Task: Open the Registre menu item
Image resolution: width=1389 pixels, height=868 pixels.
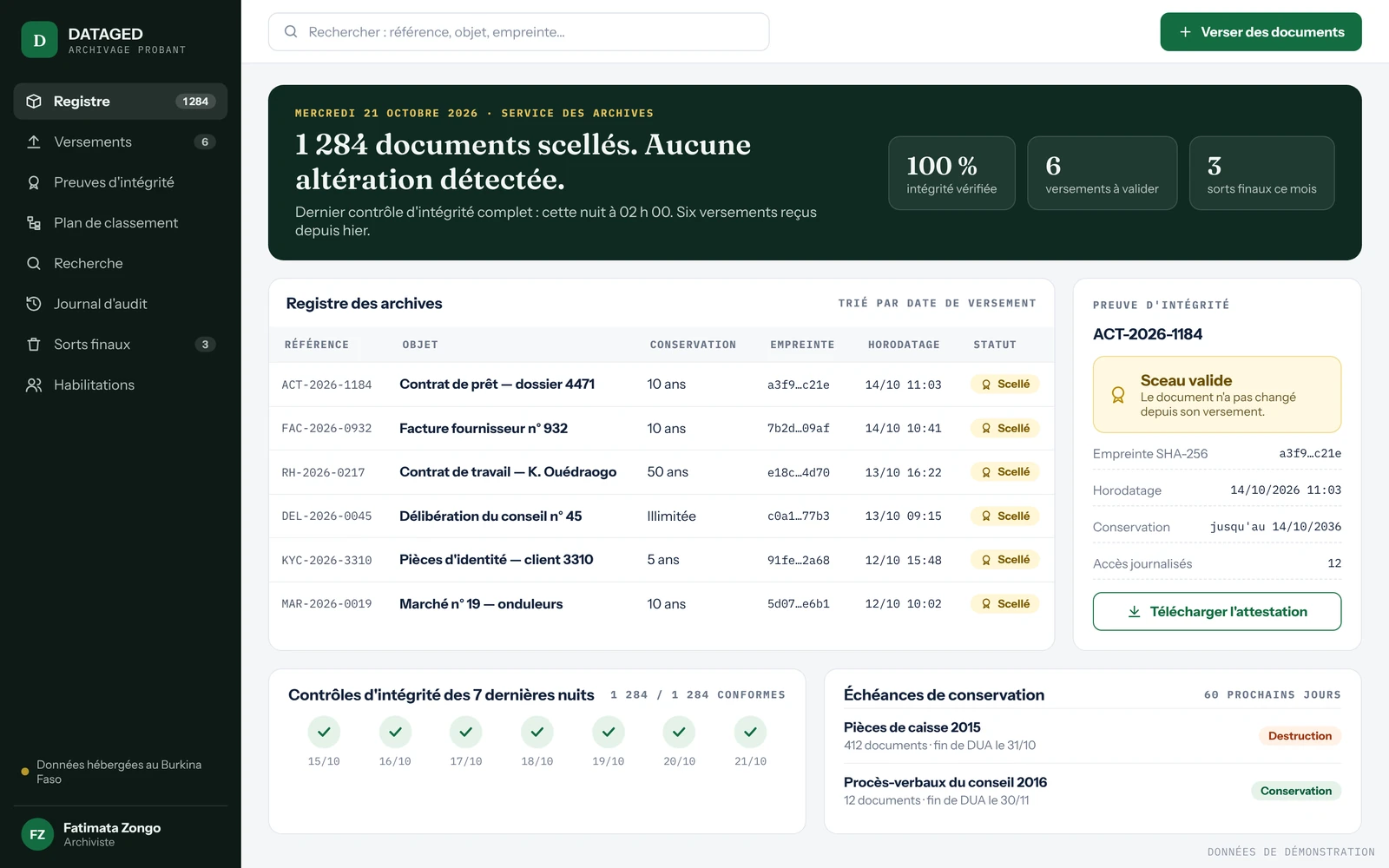Action: coord(121,102)
